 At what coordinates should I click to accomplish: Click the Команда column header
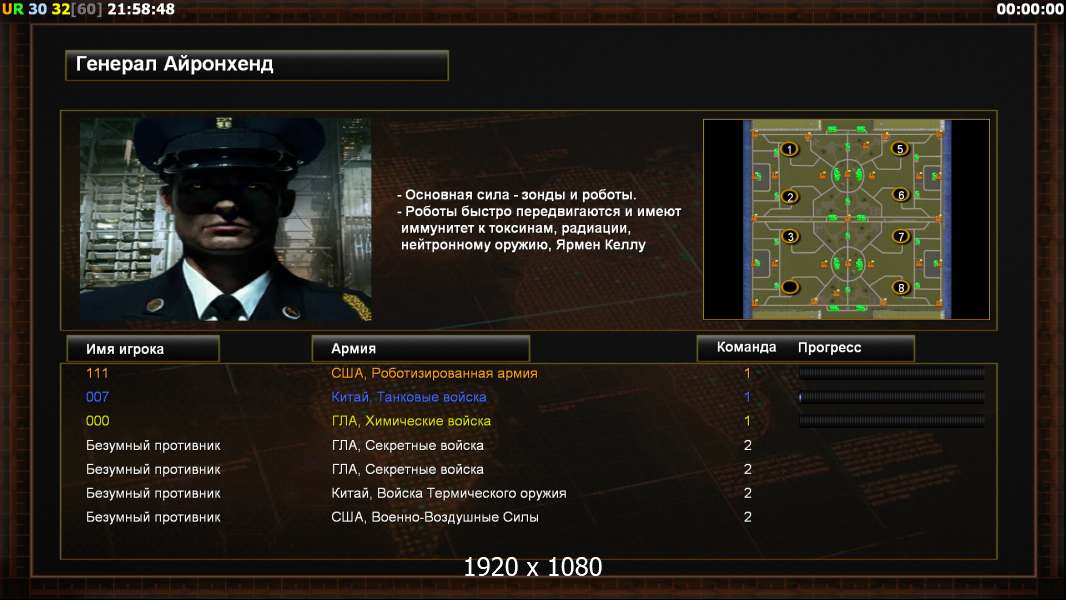[x=746, y=347]
